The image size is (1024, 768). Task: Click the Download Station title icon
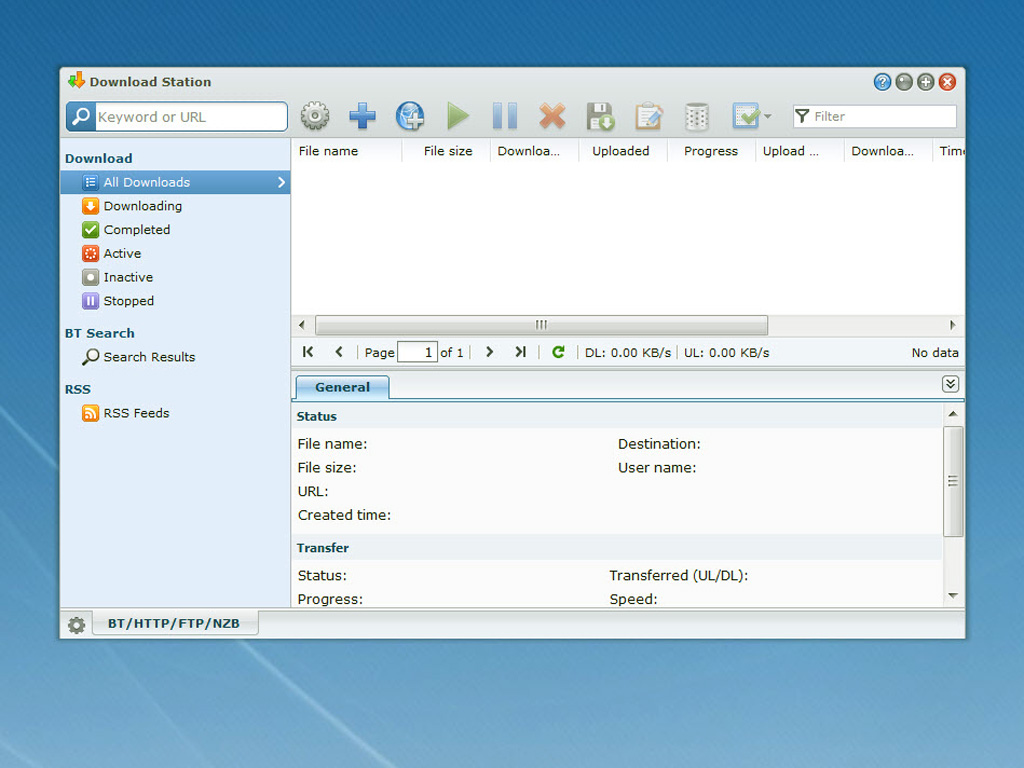[x=76, y=80]
